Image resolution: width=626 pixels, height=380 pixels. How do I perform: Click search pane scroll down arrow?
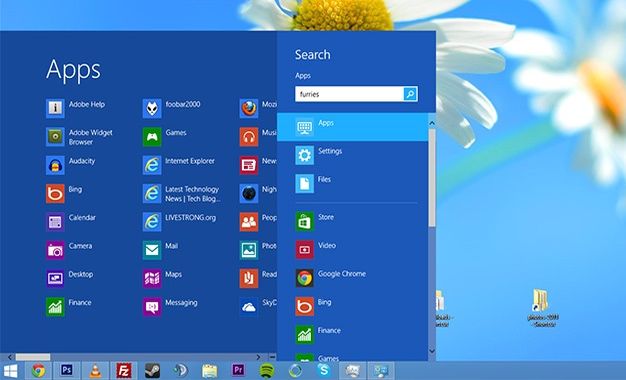click(x=432, y=351)
